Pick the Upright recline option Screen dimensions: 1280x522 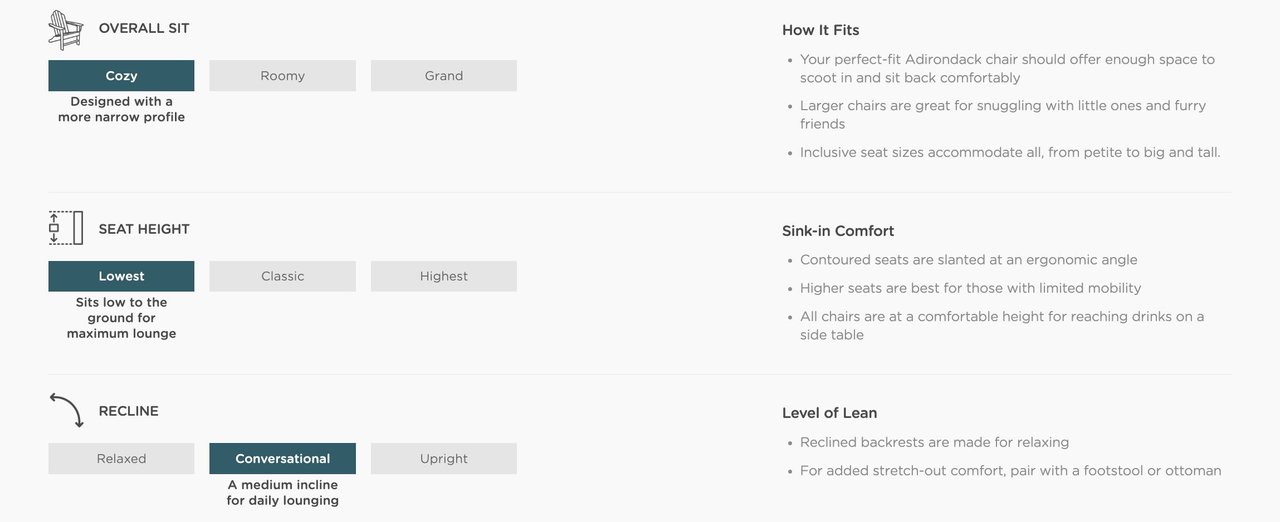444,459
